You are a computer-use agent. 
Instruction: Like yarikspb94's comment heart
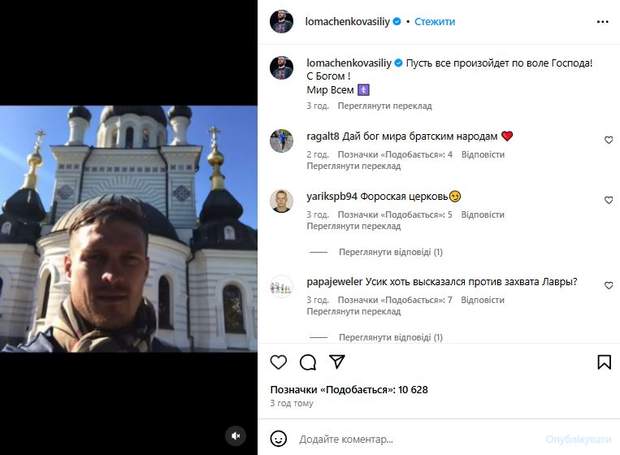[608, 200]
